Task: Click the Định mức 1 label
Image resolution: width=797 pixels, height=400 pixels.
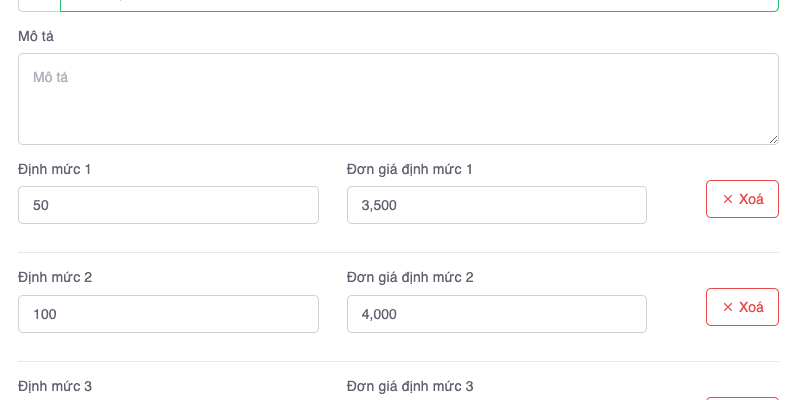Action: (x=54, y=169)
